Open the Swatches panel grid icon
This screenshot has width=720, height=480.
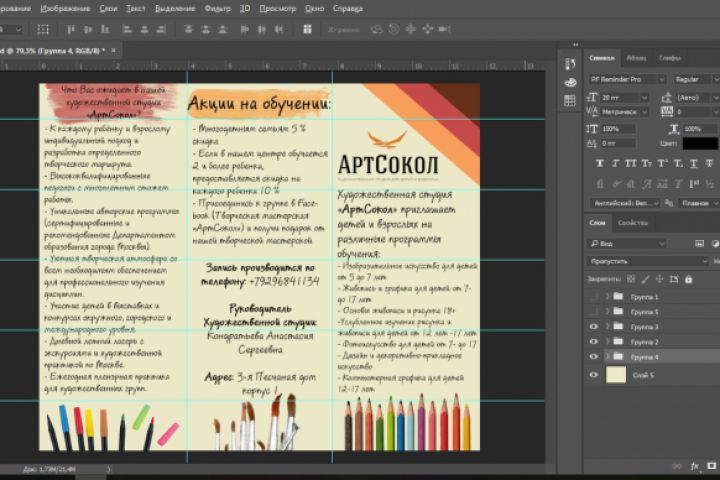(569, 101)
